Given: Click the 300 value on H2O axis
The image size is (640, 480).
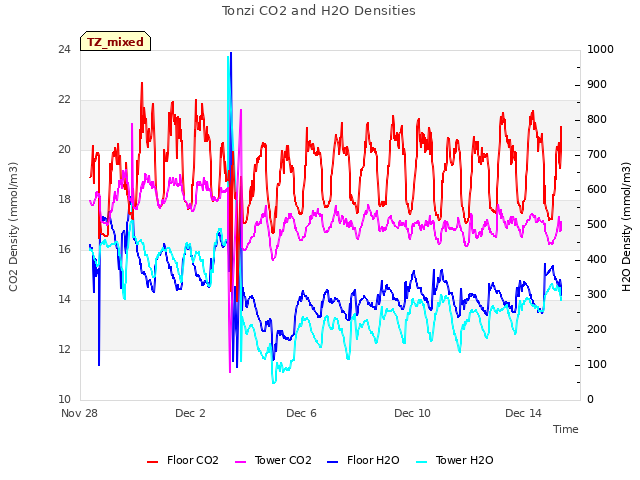Looking at the screenshot, I should (597, 295).
